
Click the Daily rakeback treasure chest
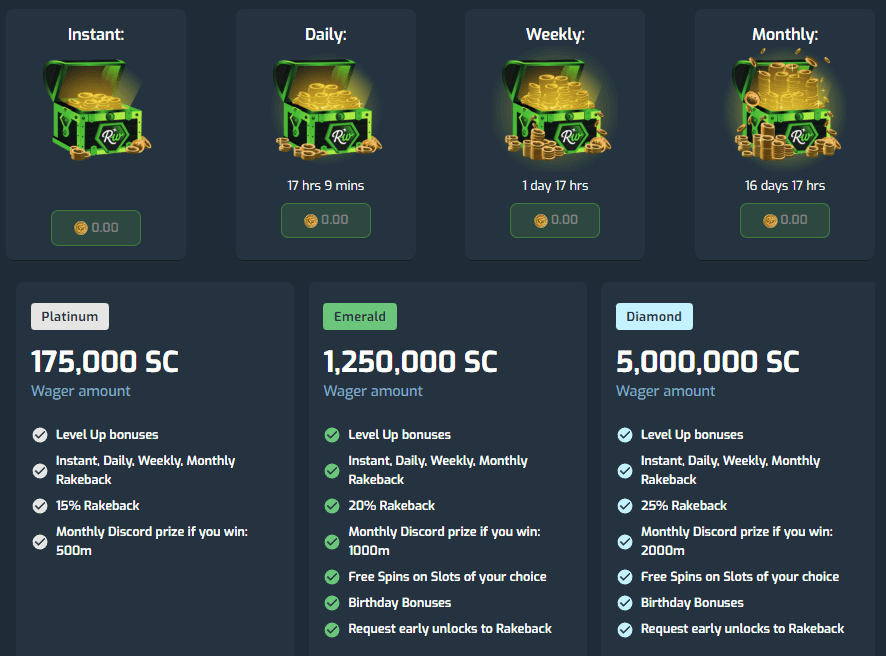click(325, 107)
